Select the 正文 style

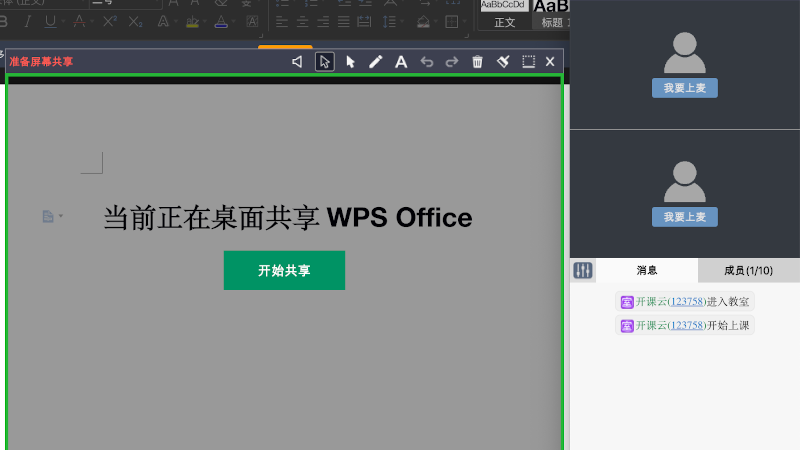click(505, 14)
